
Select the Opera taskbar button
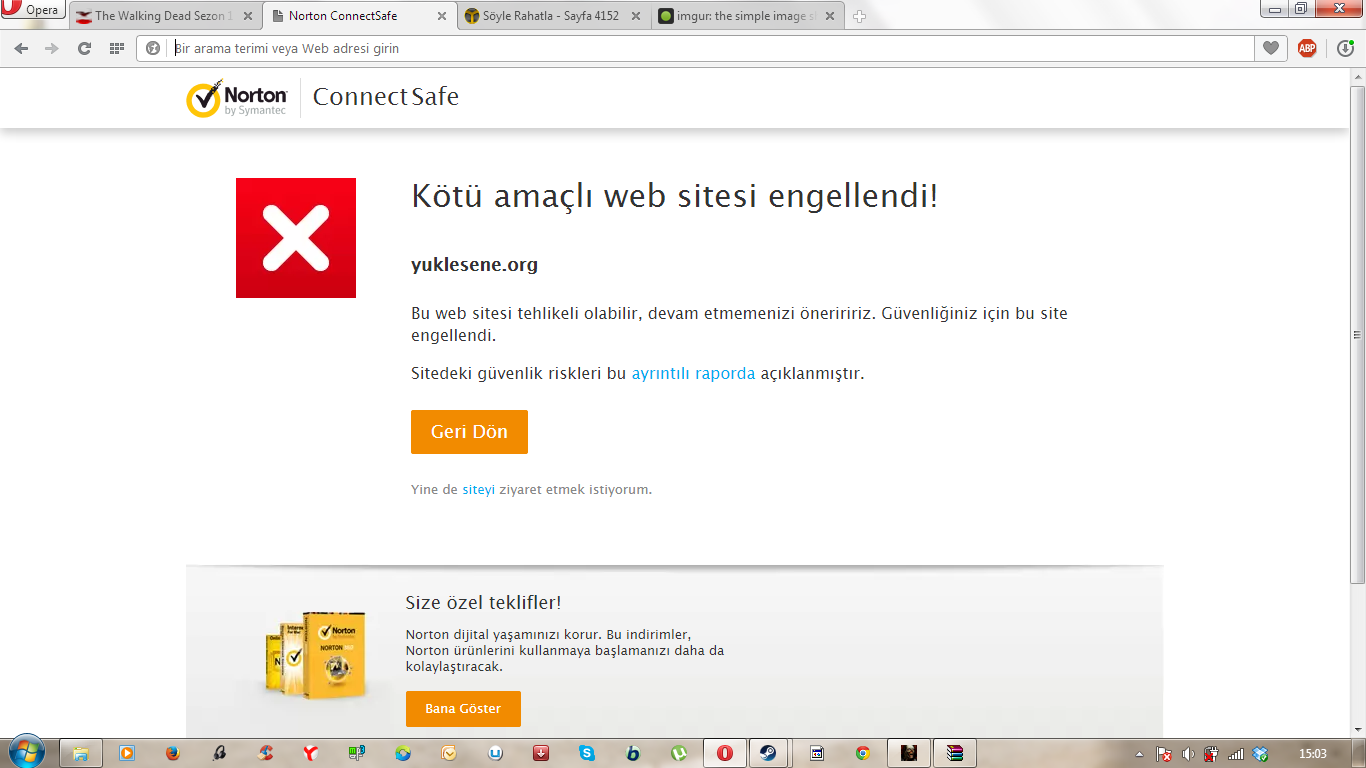tap(725, 753)
